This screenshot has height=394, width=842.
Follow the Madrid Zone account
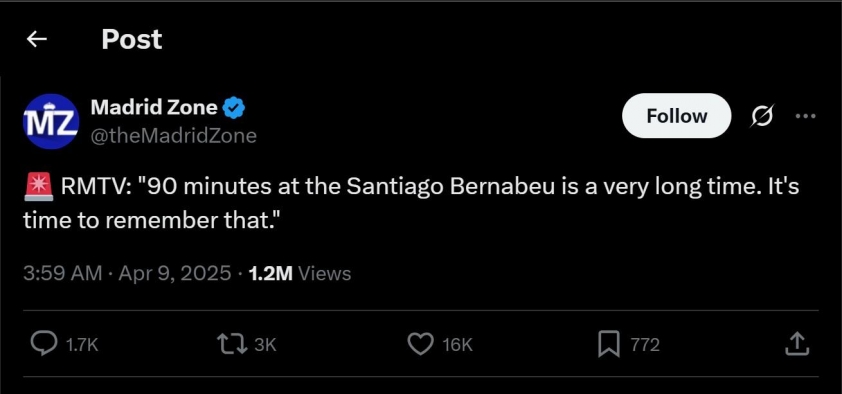click(676, 115)
